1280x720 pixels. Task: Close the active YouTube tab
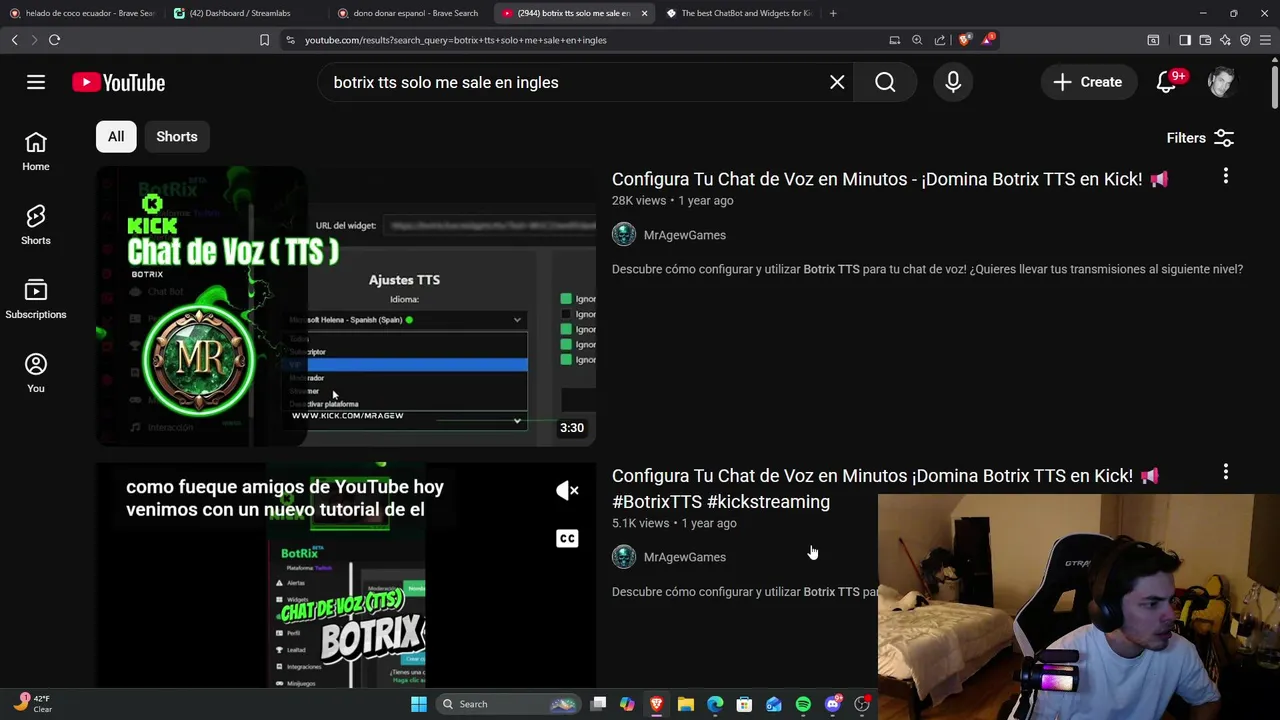pos(644,13)
